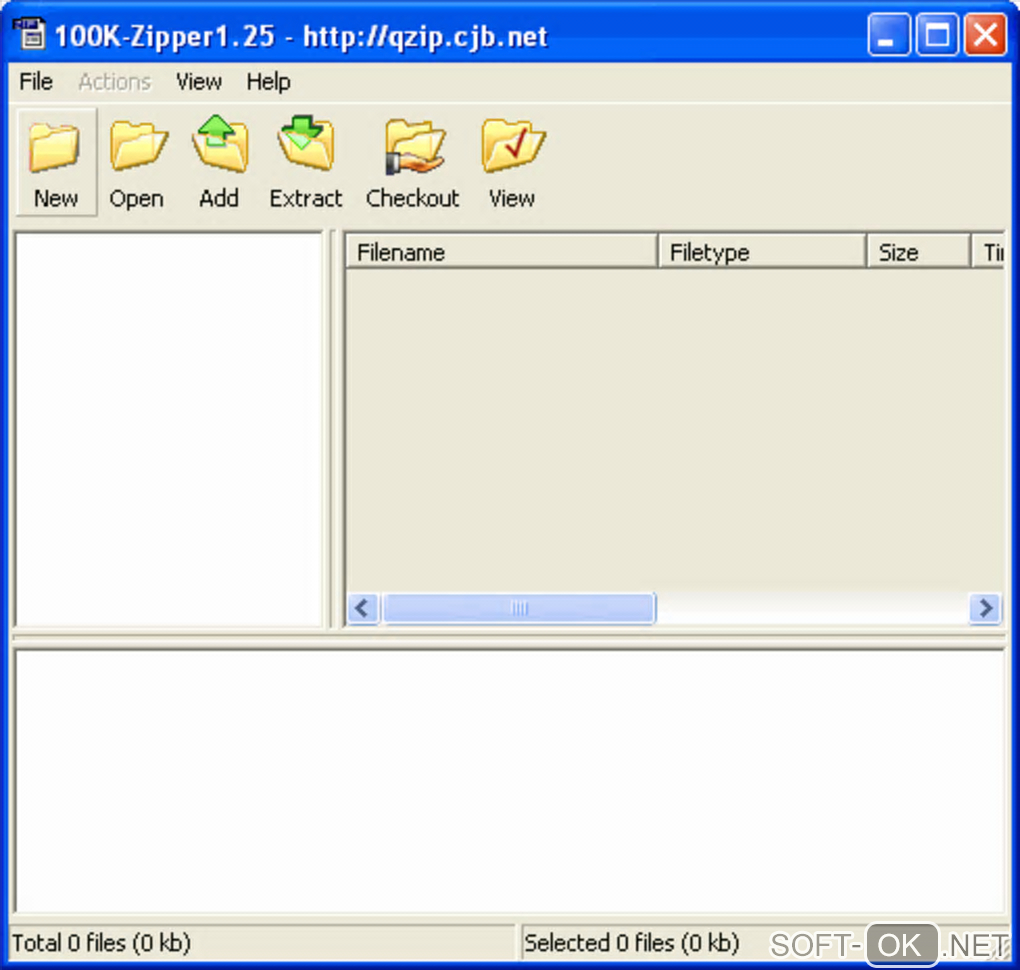Click the application icon in title bar
The image size is (1020, 970).
coord(30,34)
